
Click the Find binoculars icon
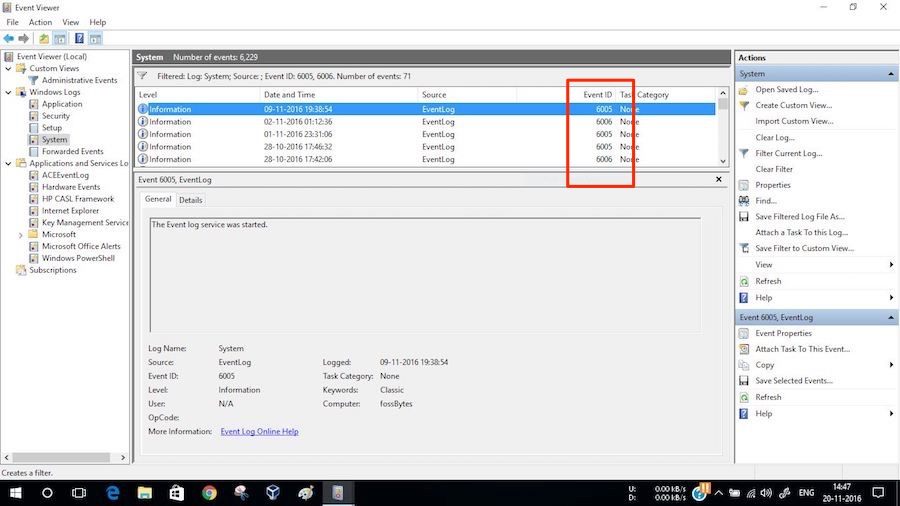pos(744,201)
